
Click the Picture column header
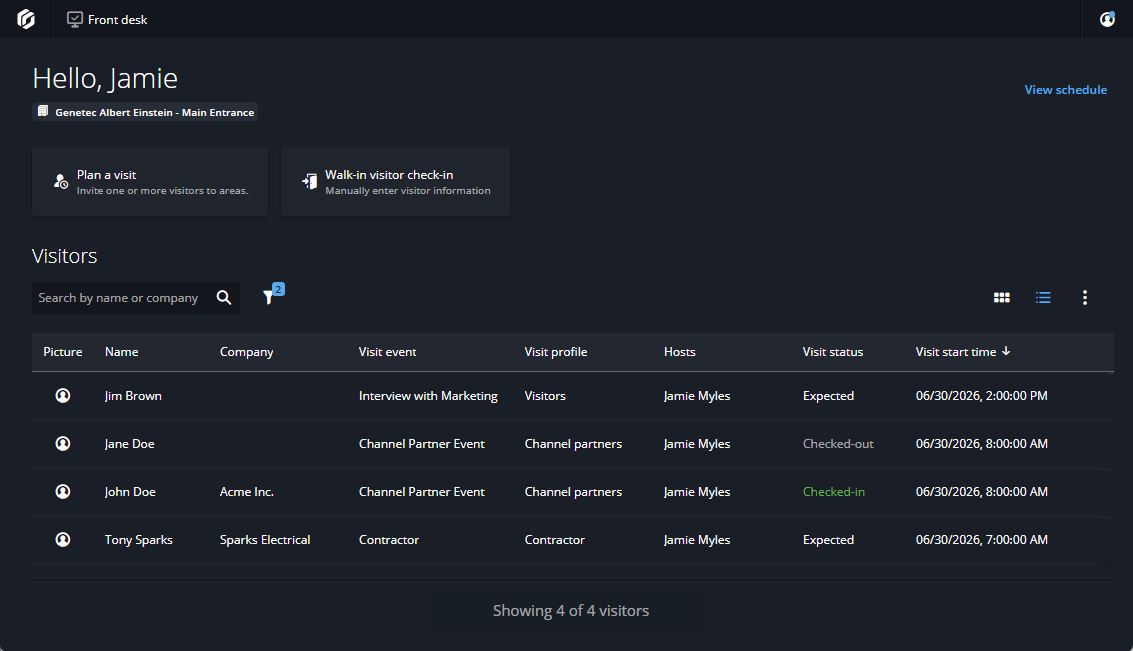pyautogui.click(x=63, y=352)
